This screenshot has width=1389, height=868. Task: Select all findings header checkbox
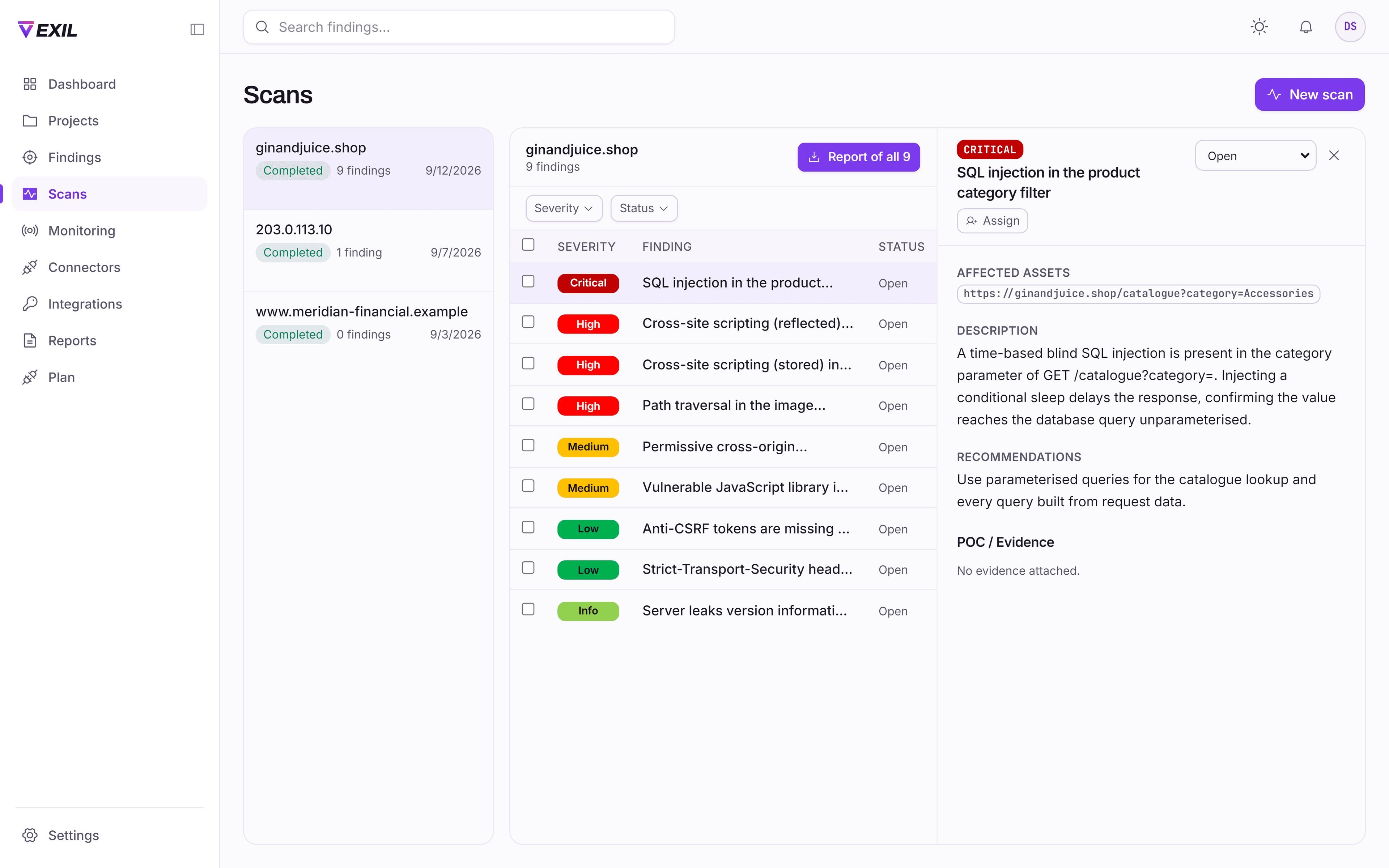pos(528,244)
